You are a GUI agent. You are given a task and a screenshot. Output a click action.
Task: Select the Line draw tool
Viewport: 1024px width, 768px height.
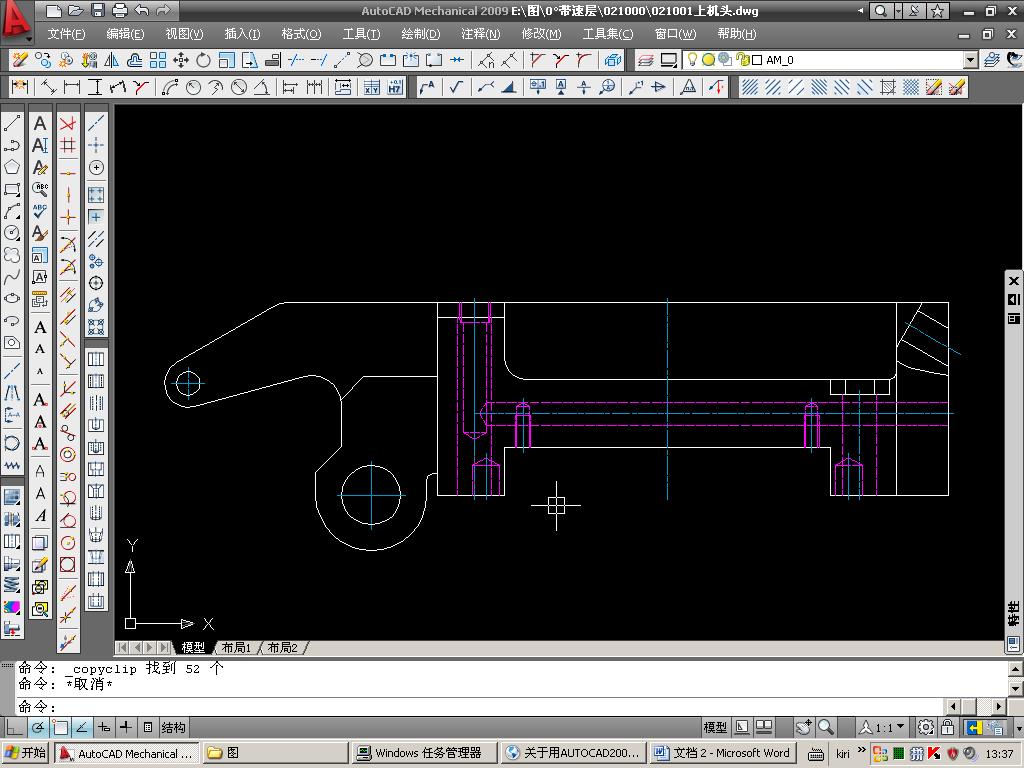coord(12,123)
